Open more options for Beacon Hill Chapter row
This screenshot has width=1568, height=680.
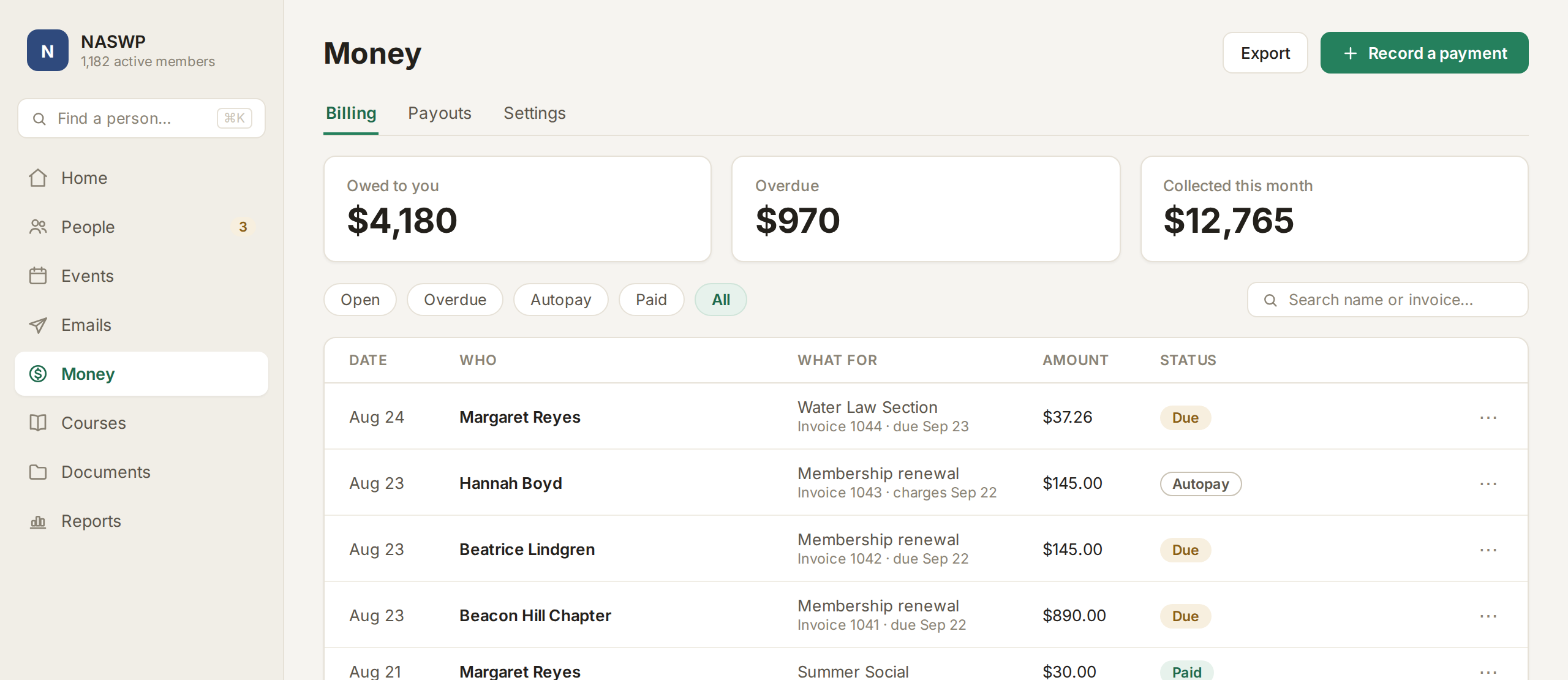(x=1488, y=616)
